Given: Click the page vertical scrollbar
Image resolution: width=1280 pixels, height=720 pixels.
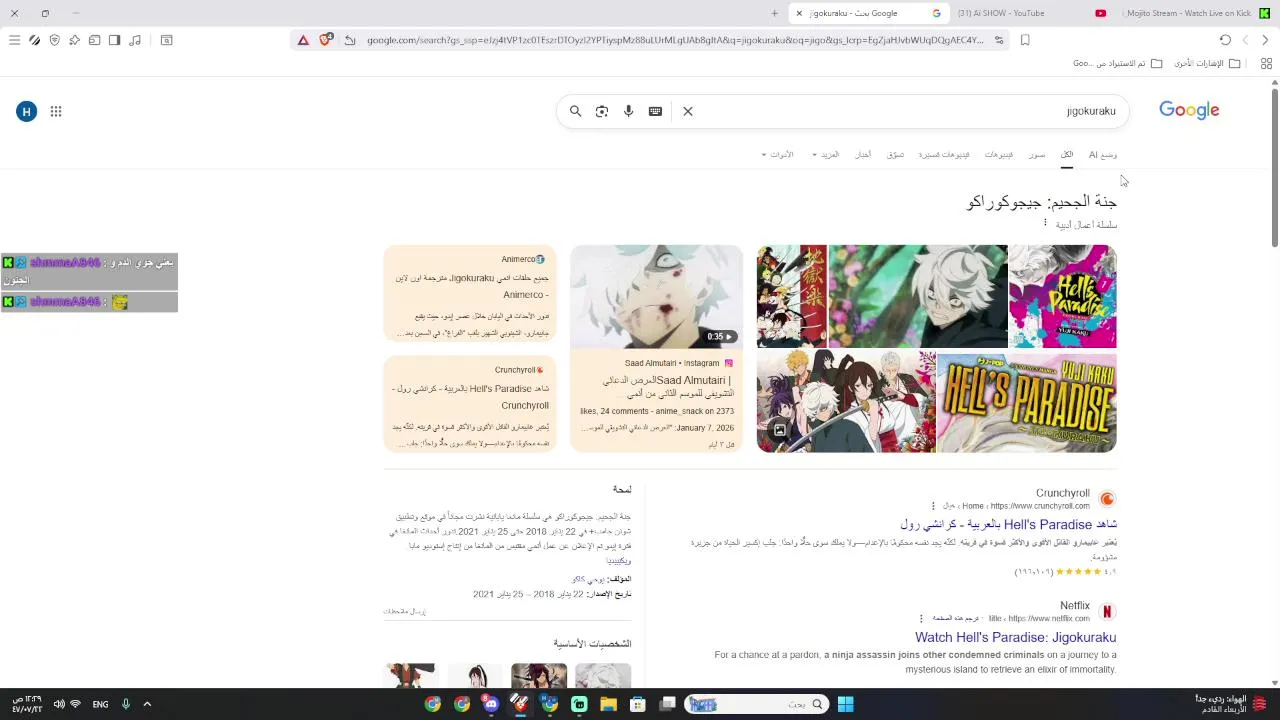Looking at the screenshot, I should pos(1274,166).
